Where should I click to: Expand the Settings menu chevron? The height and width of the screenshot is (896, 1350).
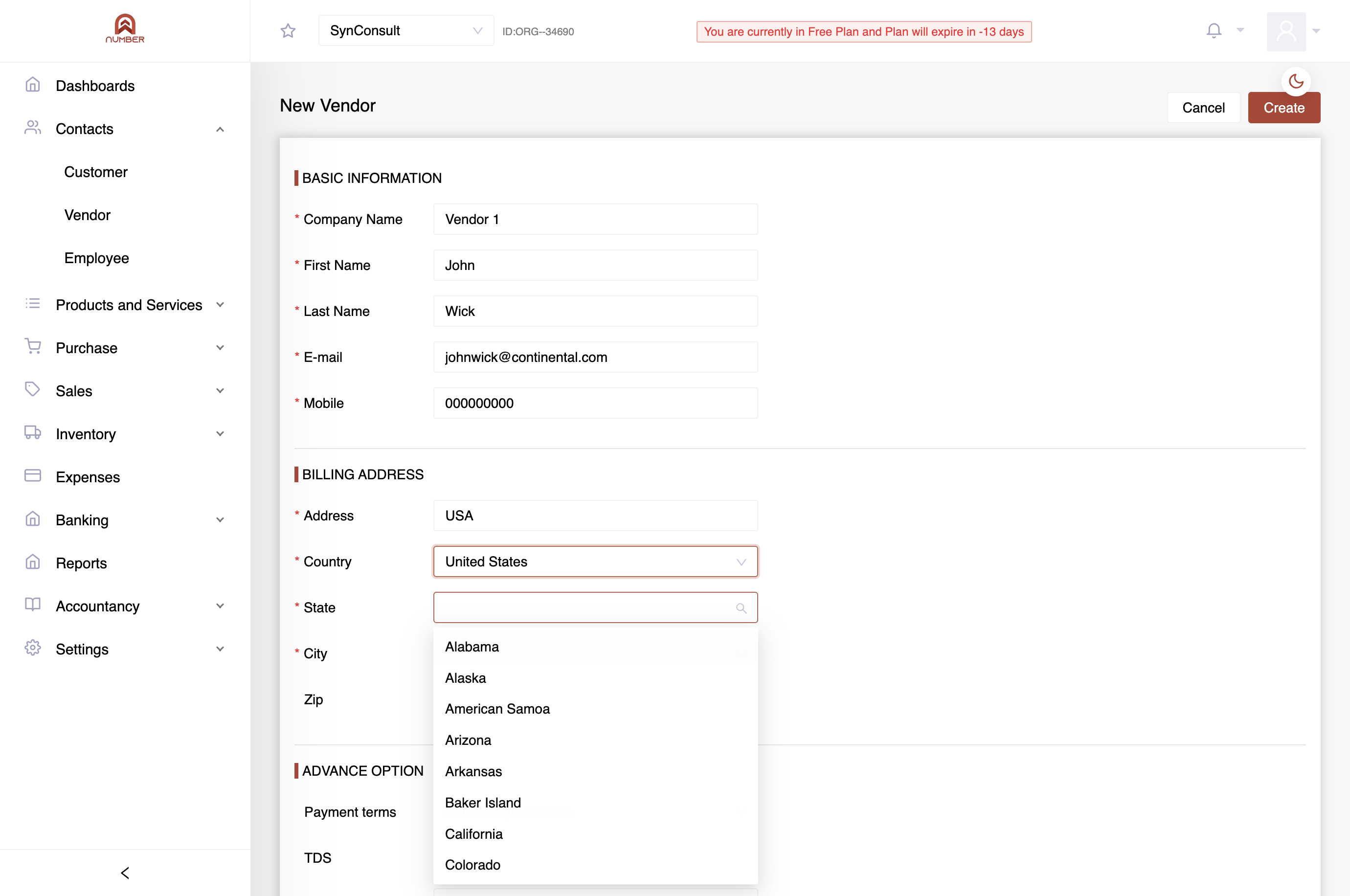[220, 649]
